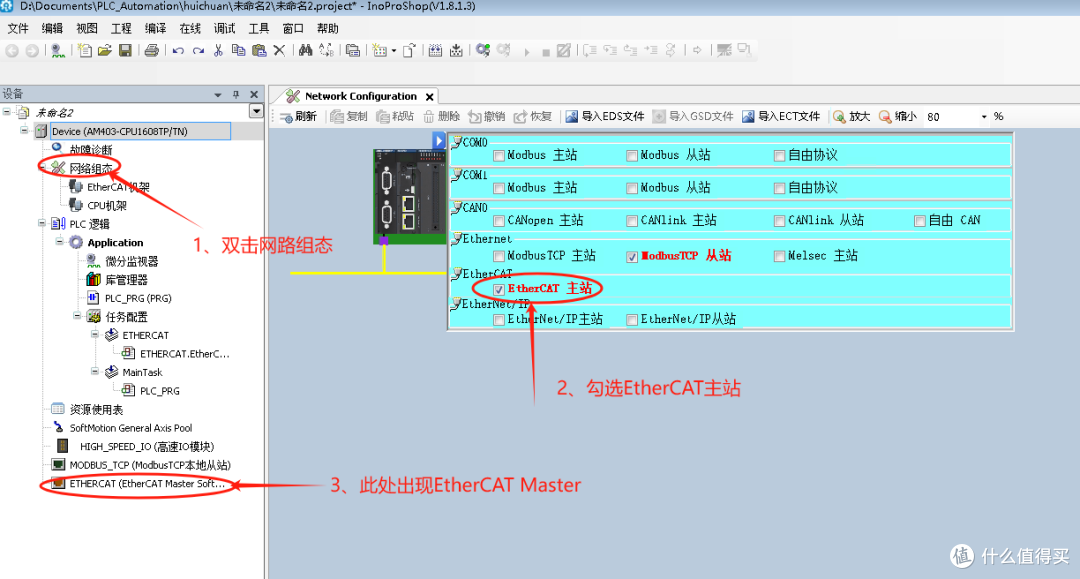Click the Open project folder icon
The image size is (1080, 579).
point(105,50)
